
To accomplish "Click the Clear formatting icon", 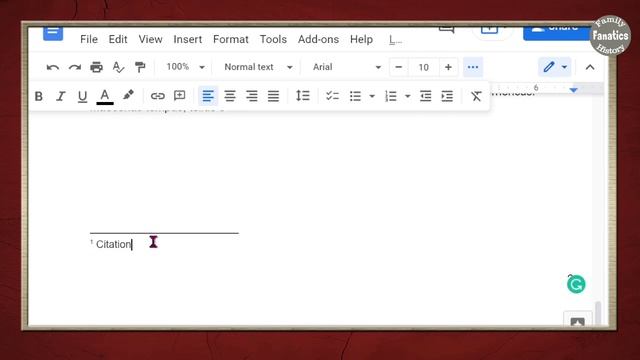I will click(476, 96).
